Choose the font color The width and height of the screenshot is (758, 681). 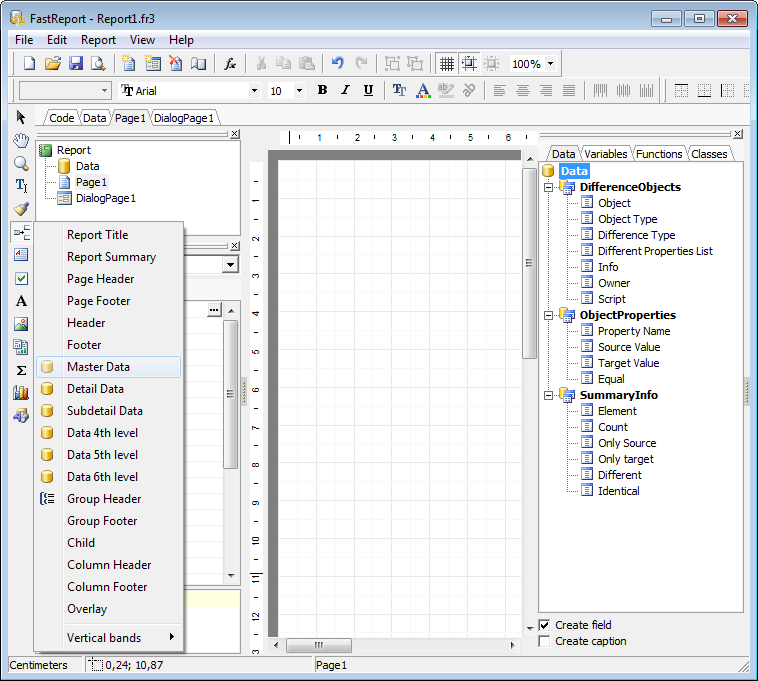point(423,90)
